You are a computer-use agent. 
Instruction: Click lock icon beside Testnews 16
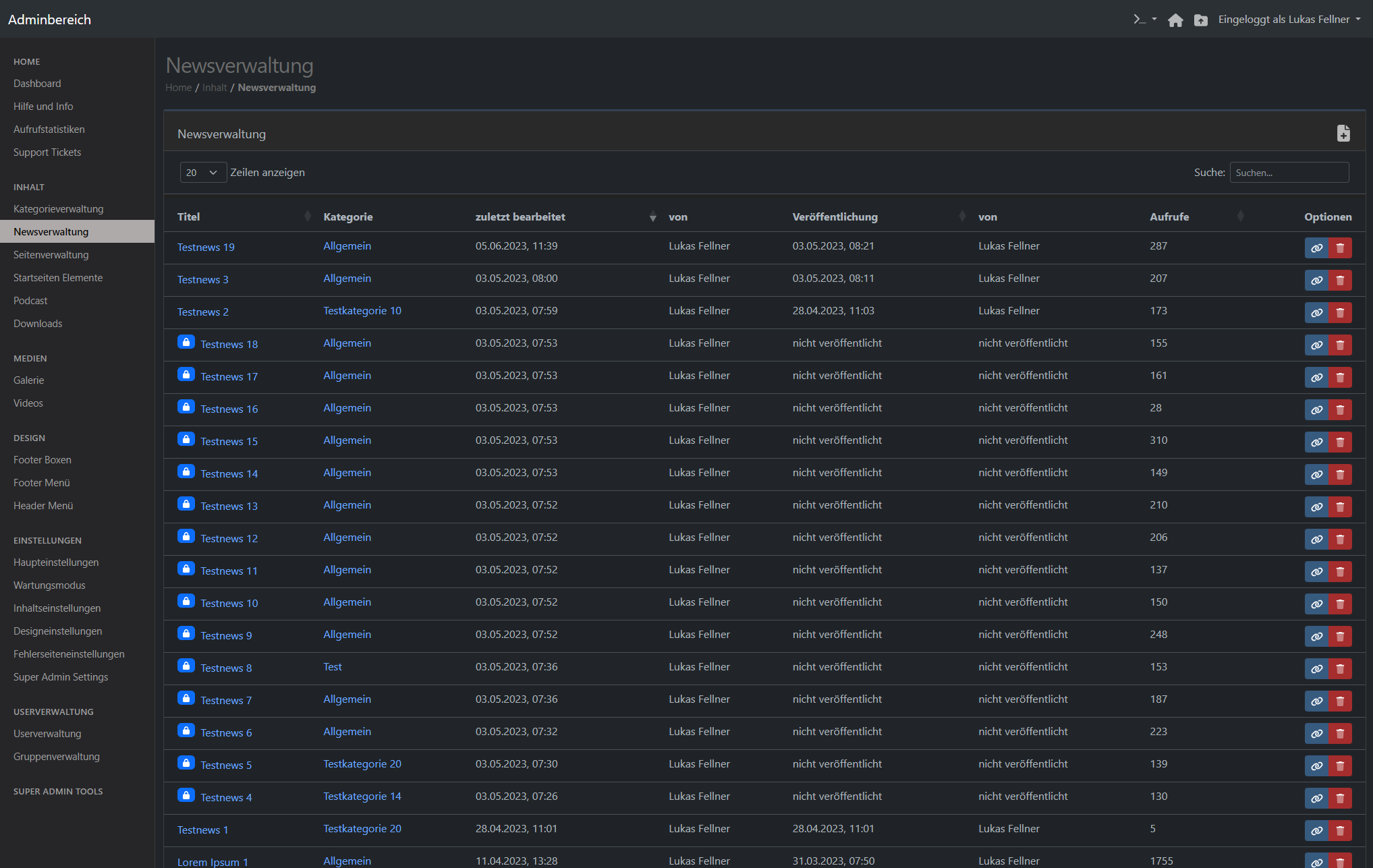(x=186, y=407)
